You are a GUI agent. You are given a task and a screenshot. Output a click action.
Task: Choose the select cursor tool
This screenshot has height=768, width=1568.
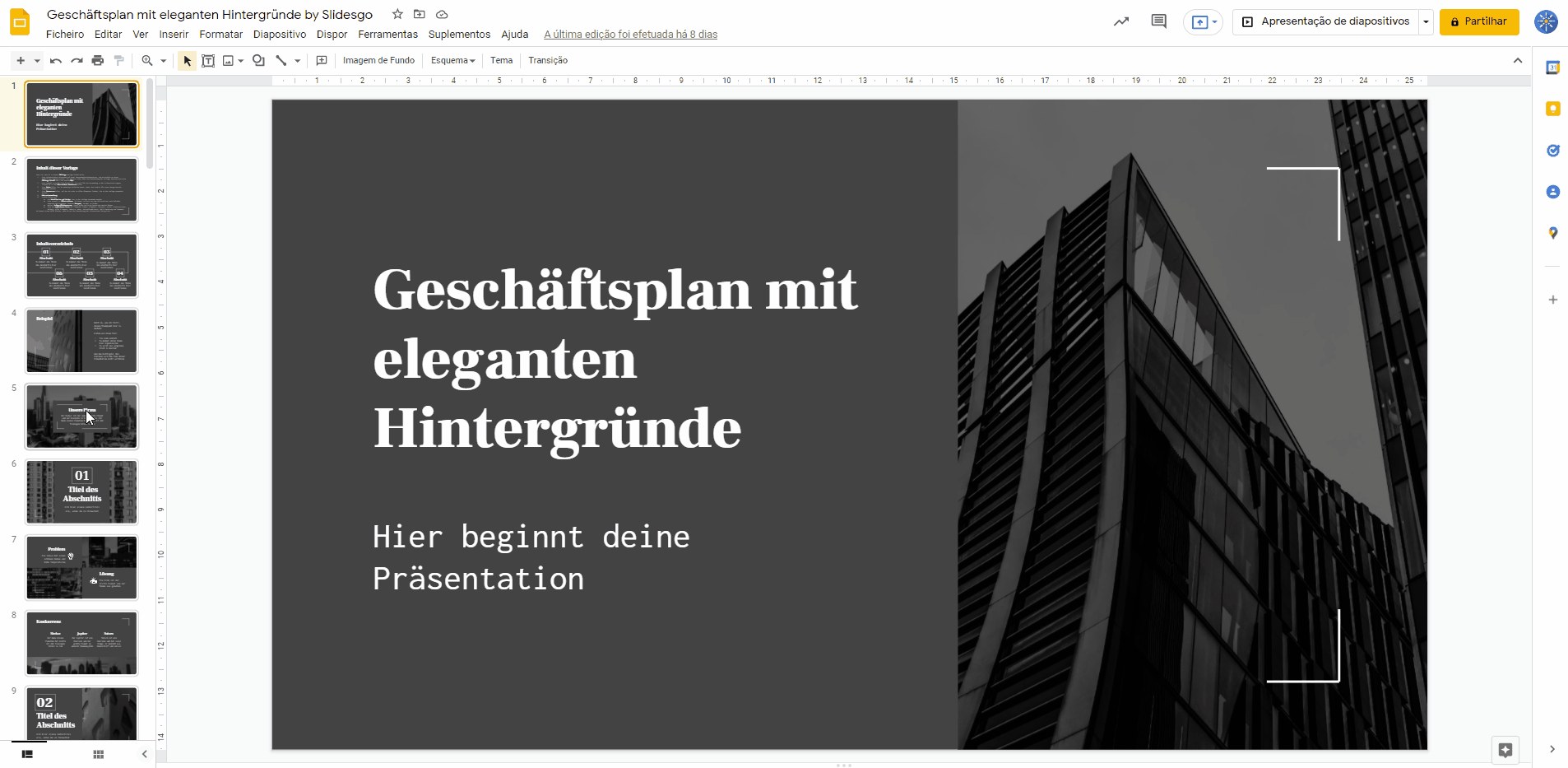tap(188, 60)
